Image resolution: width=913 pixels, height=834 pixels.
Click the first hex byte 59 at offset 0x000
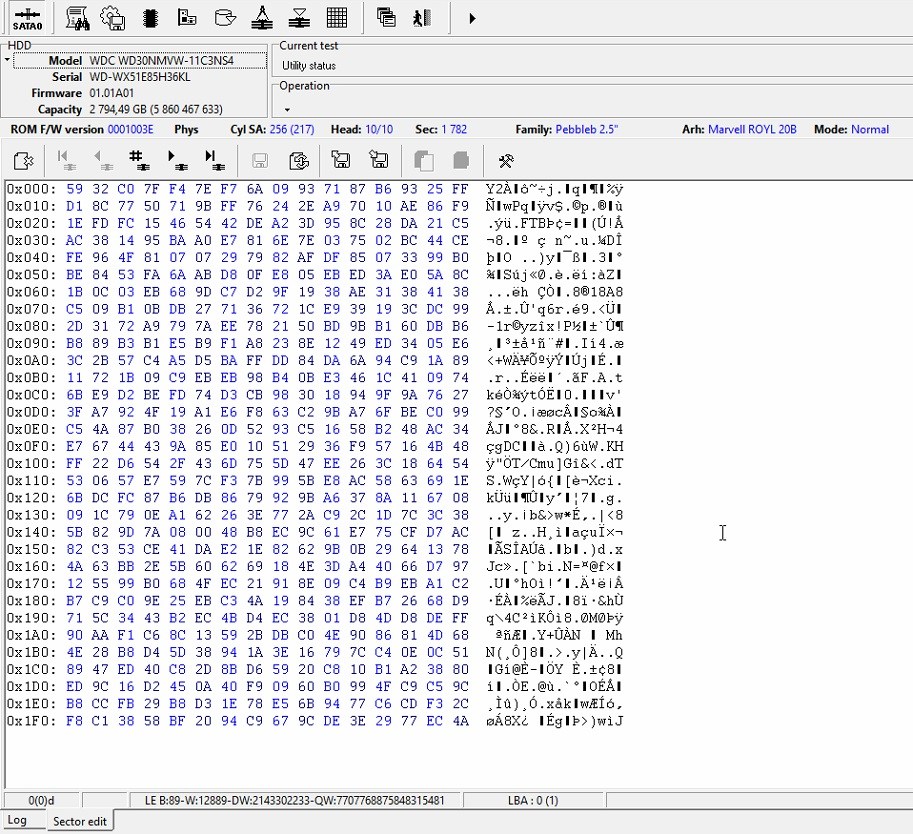tap(74, 189)
